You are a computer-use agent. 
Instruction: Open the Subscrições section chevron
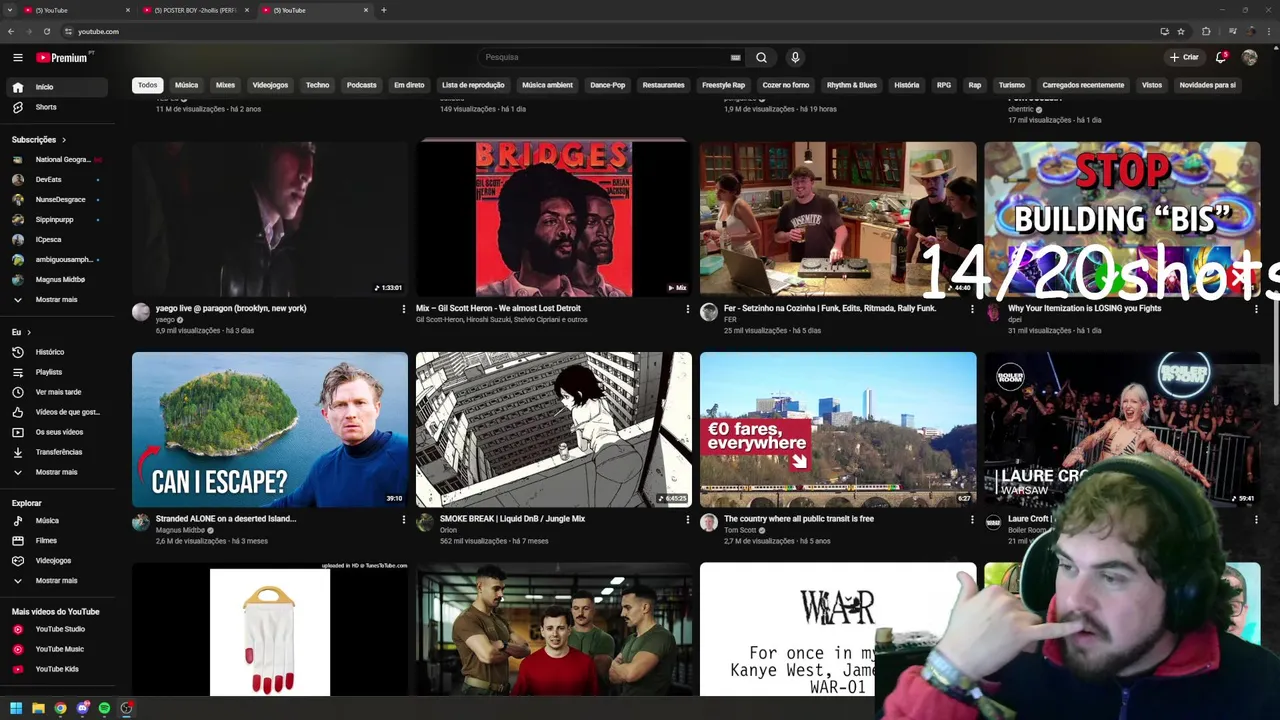[63, 140]
